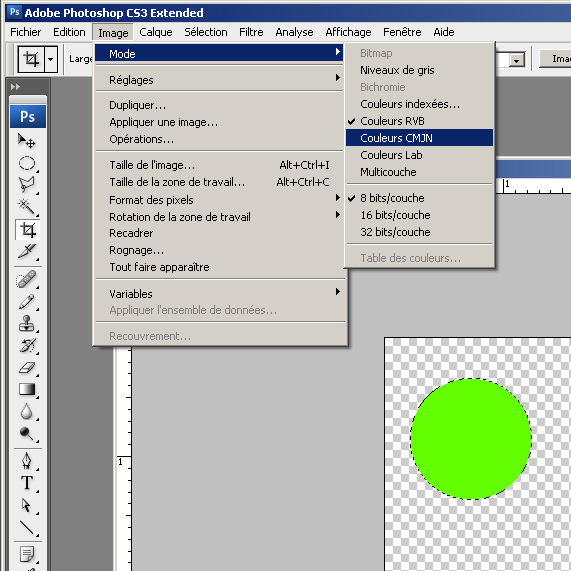This screenshot has height=571, width=571.
Task: Choose Rognage… menu entry
Action: point(219,250)
